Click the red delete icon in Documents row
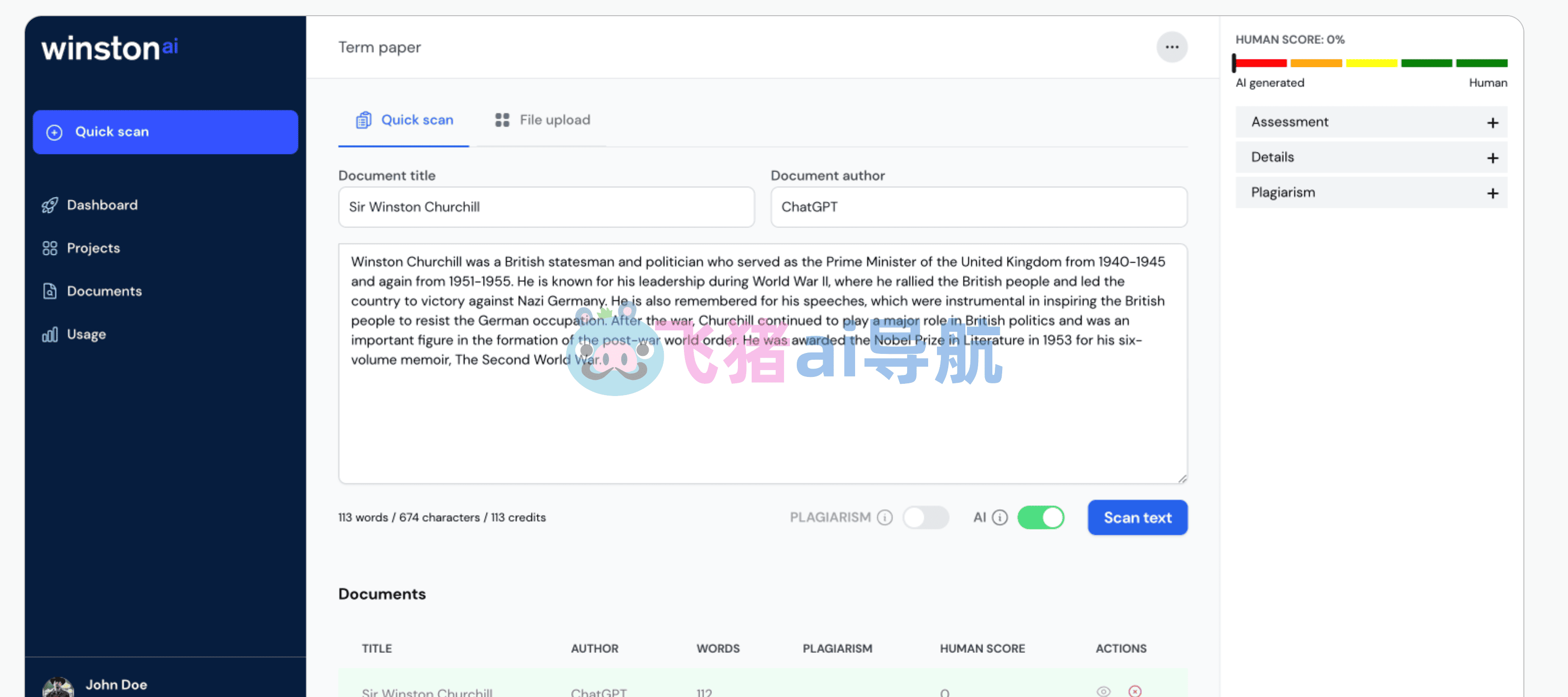Image resolution: width=1568 pixels, height=697 pixels. coord(1135,691)
